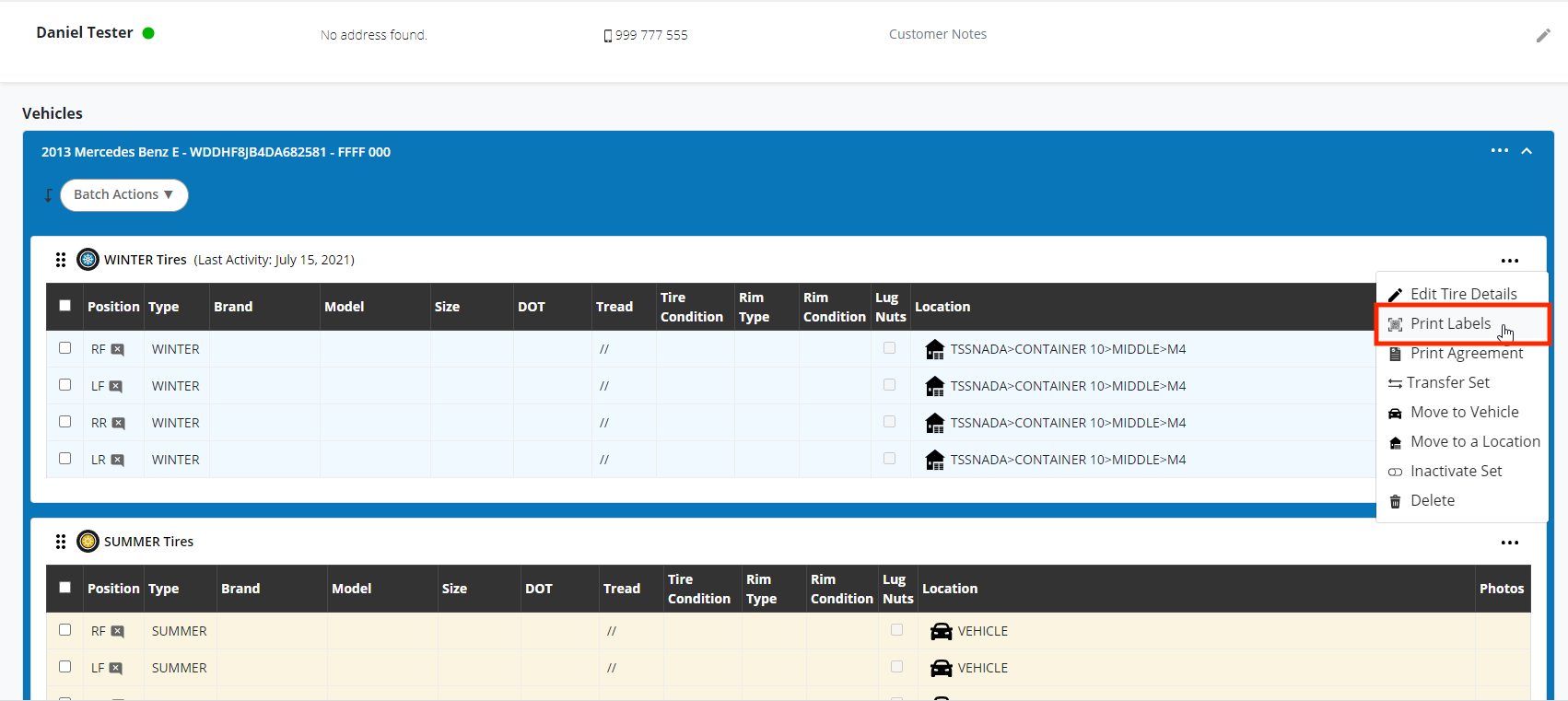Click warehouse icon in winter RF location
Screen dimensions: 1568x701
(x=935, y=349)
